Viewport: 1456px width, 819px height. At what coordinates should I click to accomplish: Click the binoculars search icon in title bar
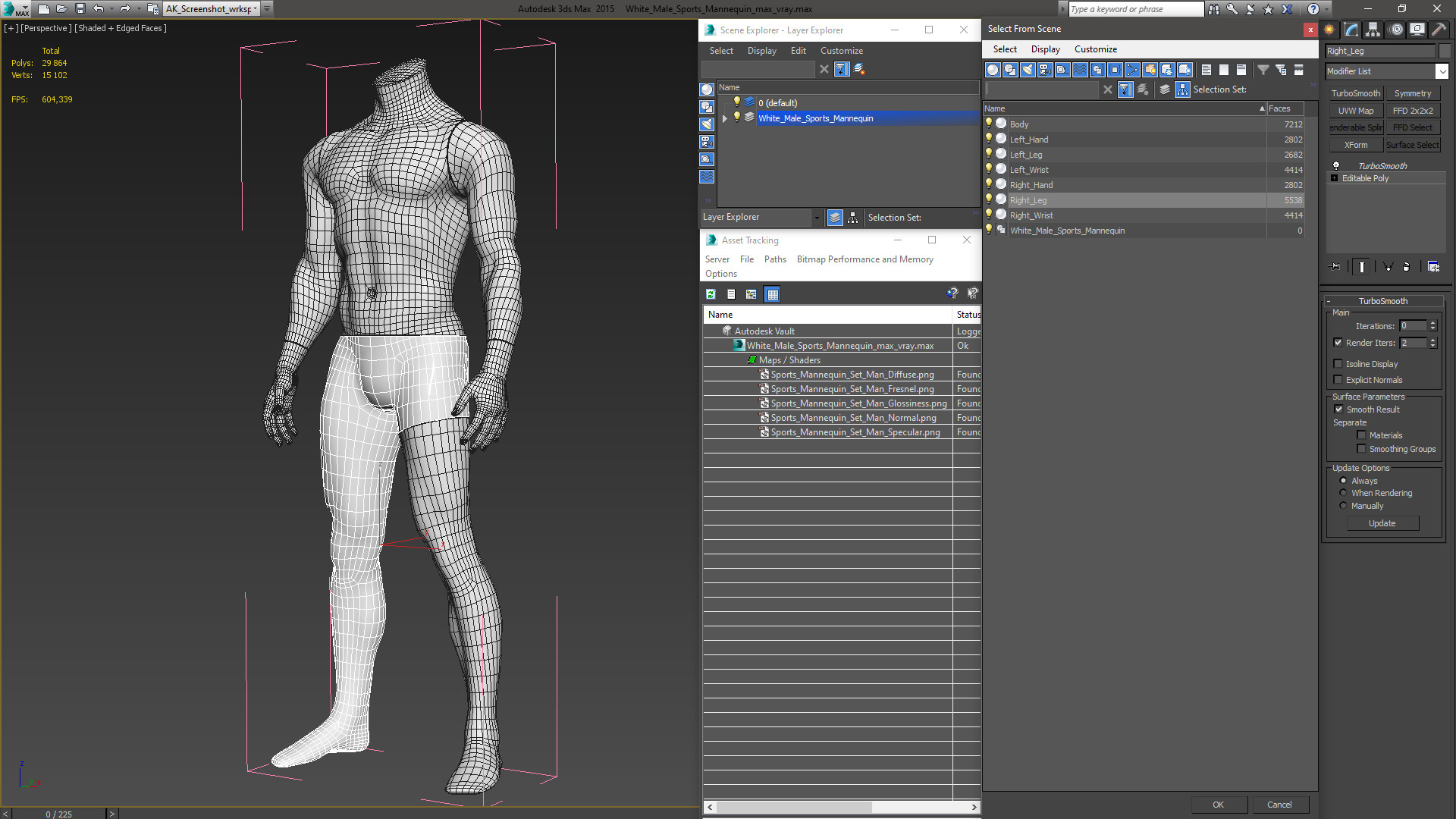point(1214,9)
